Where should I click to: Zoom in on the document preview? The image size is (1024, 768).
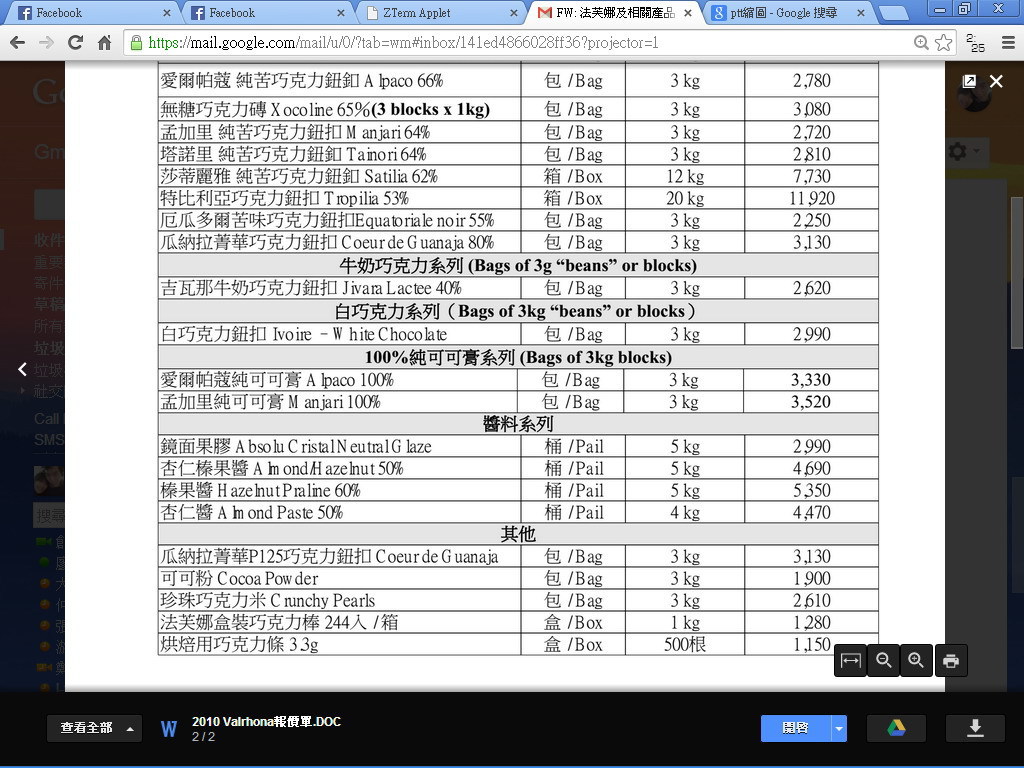click(x=916, y=661)
